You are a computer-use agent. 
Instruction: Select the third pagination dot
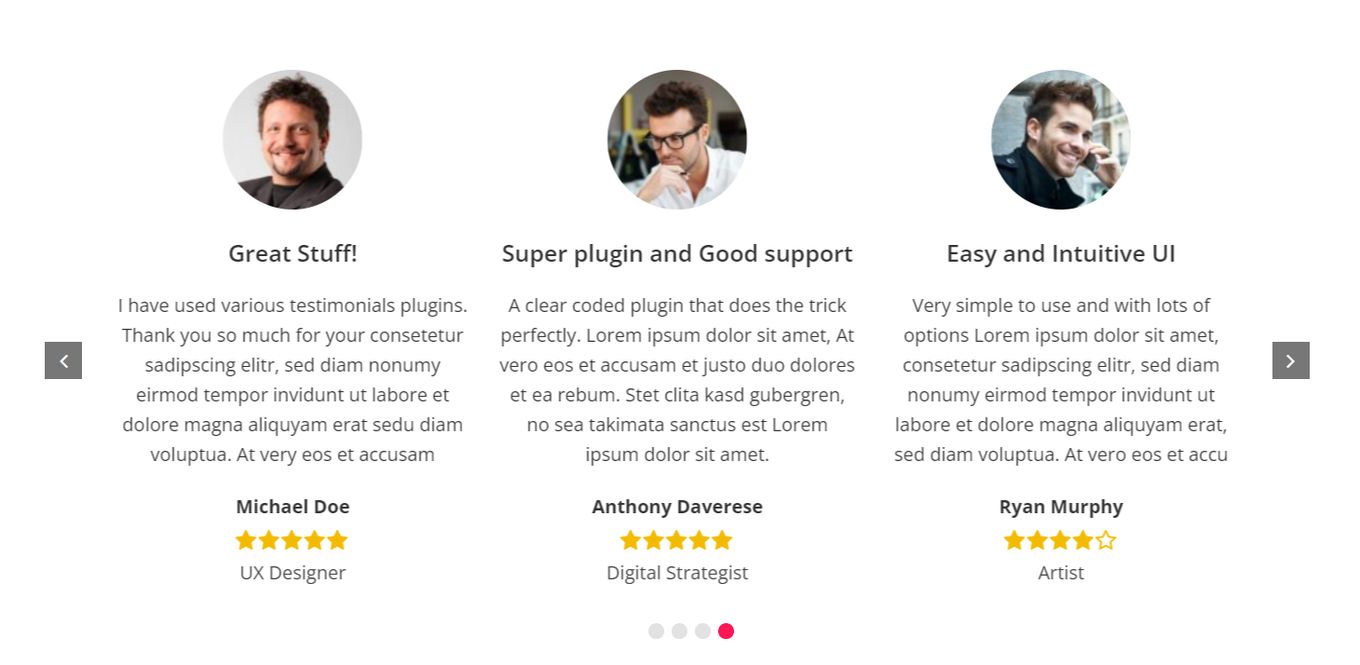click(x=703, y=631)
